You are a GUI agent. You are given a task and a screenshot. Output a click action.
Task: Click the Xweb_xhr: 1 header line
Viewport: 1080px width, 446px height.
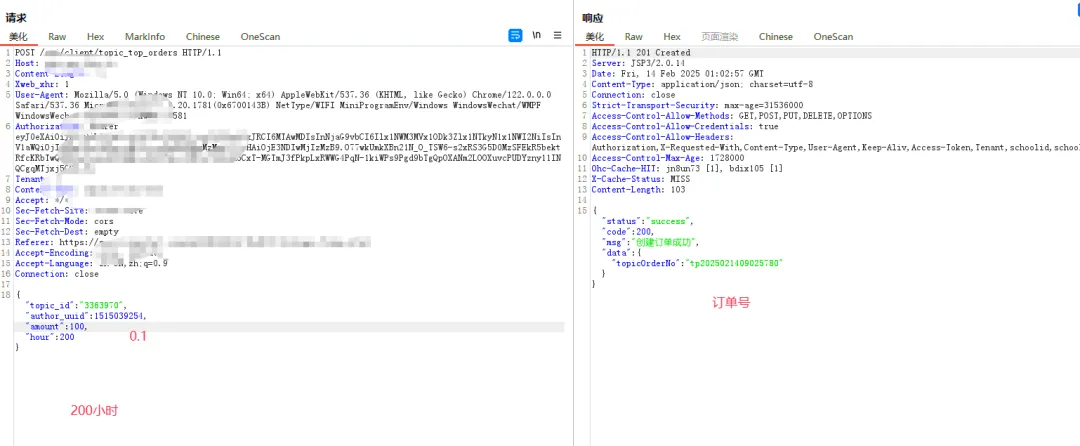pos(42,84)
